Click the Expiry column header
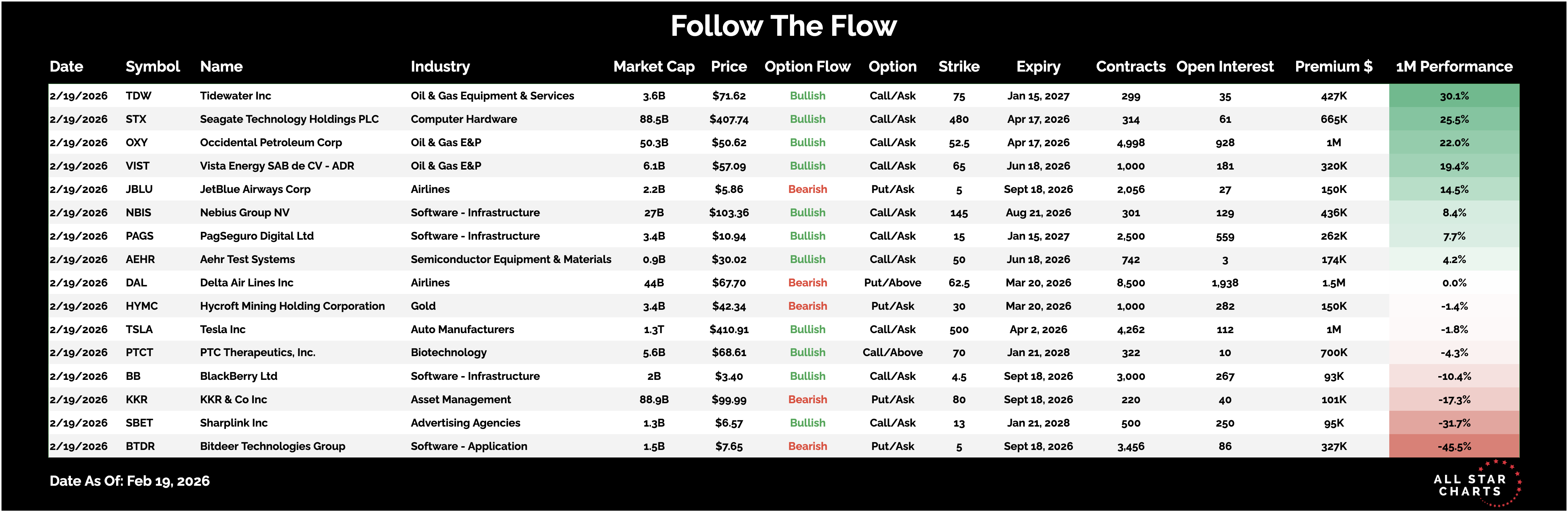Image resolution: width=1568 pixels, height=511 pixels. pos(1038,67)
